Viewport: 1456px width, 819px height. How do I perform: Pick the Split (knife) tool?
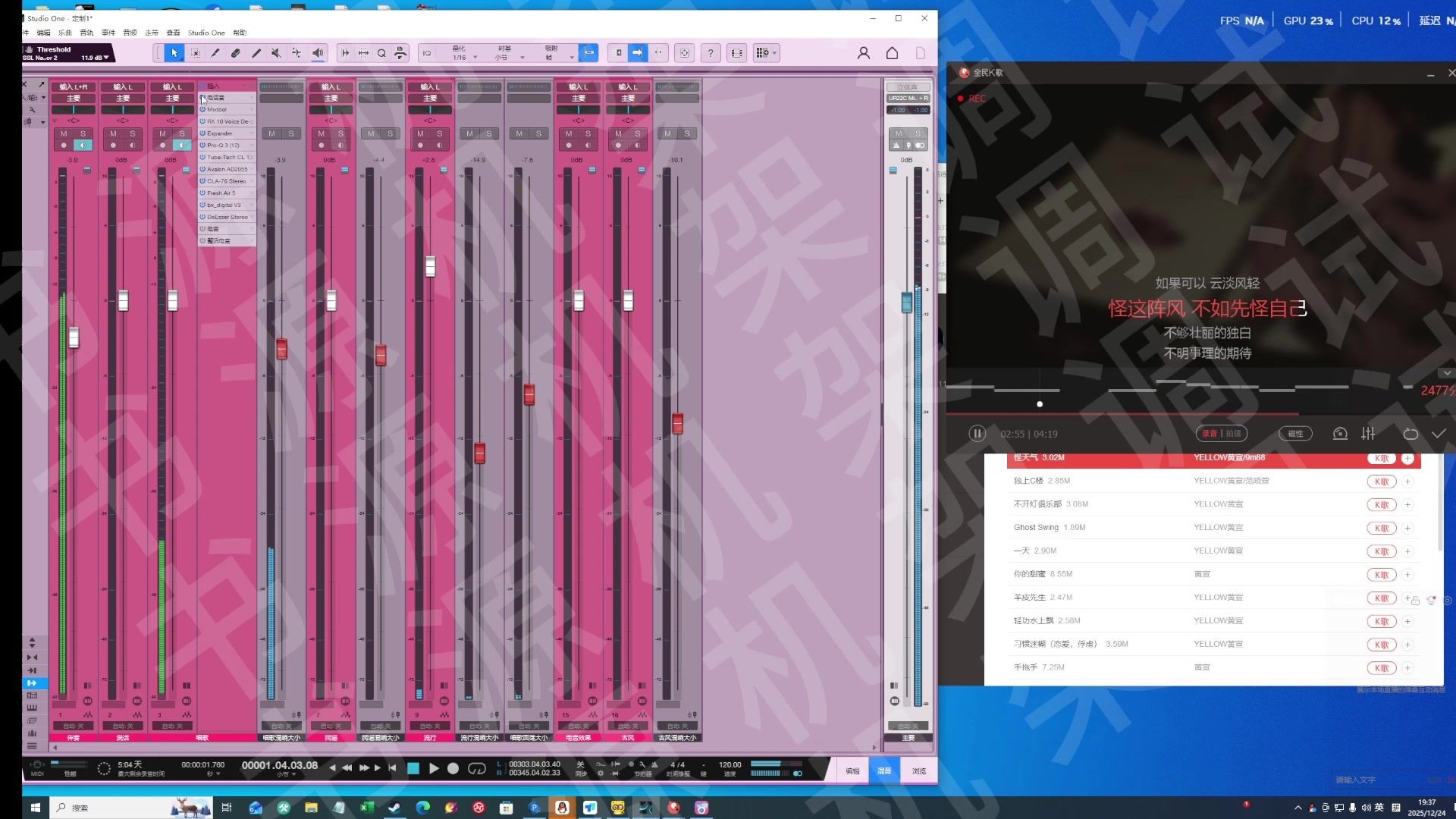[x=215, y=53]
